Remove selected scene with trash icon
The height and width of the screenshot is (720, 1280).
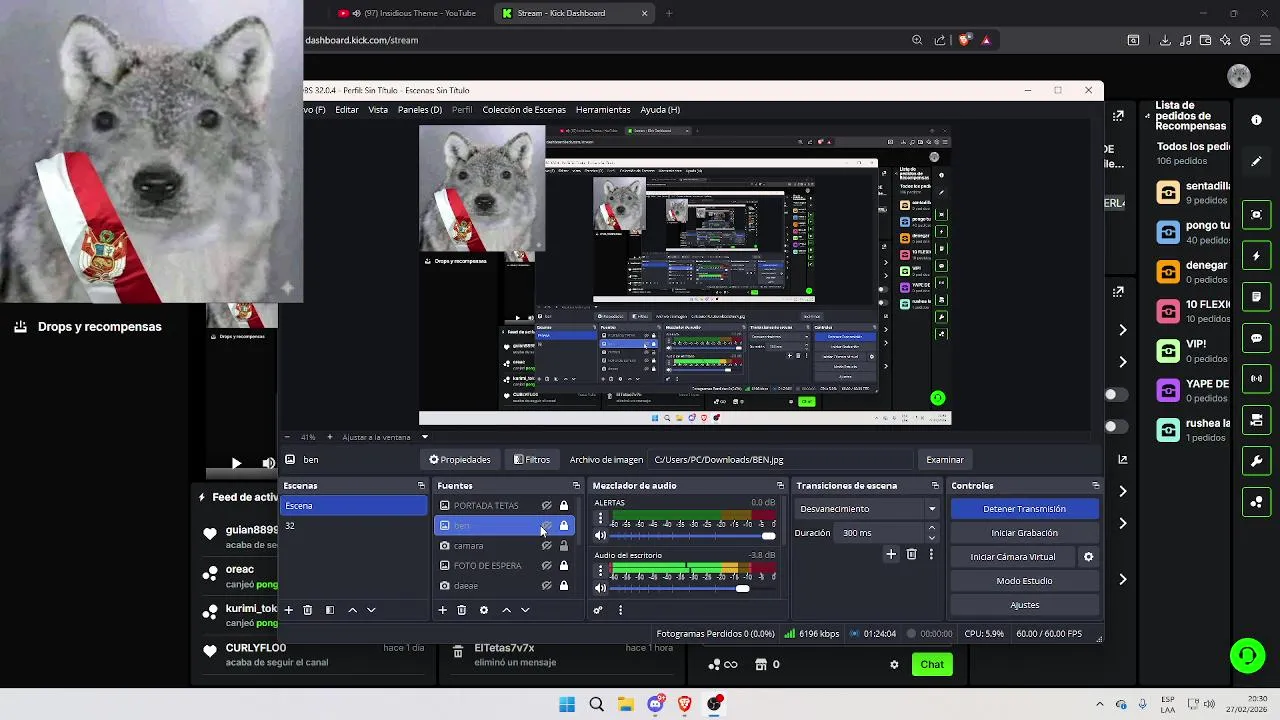click(308, 610)
